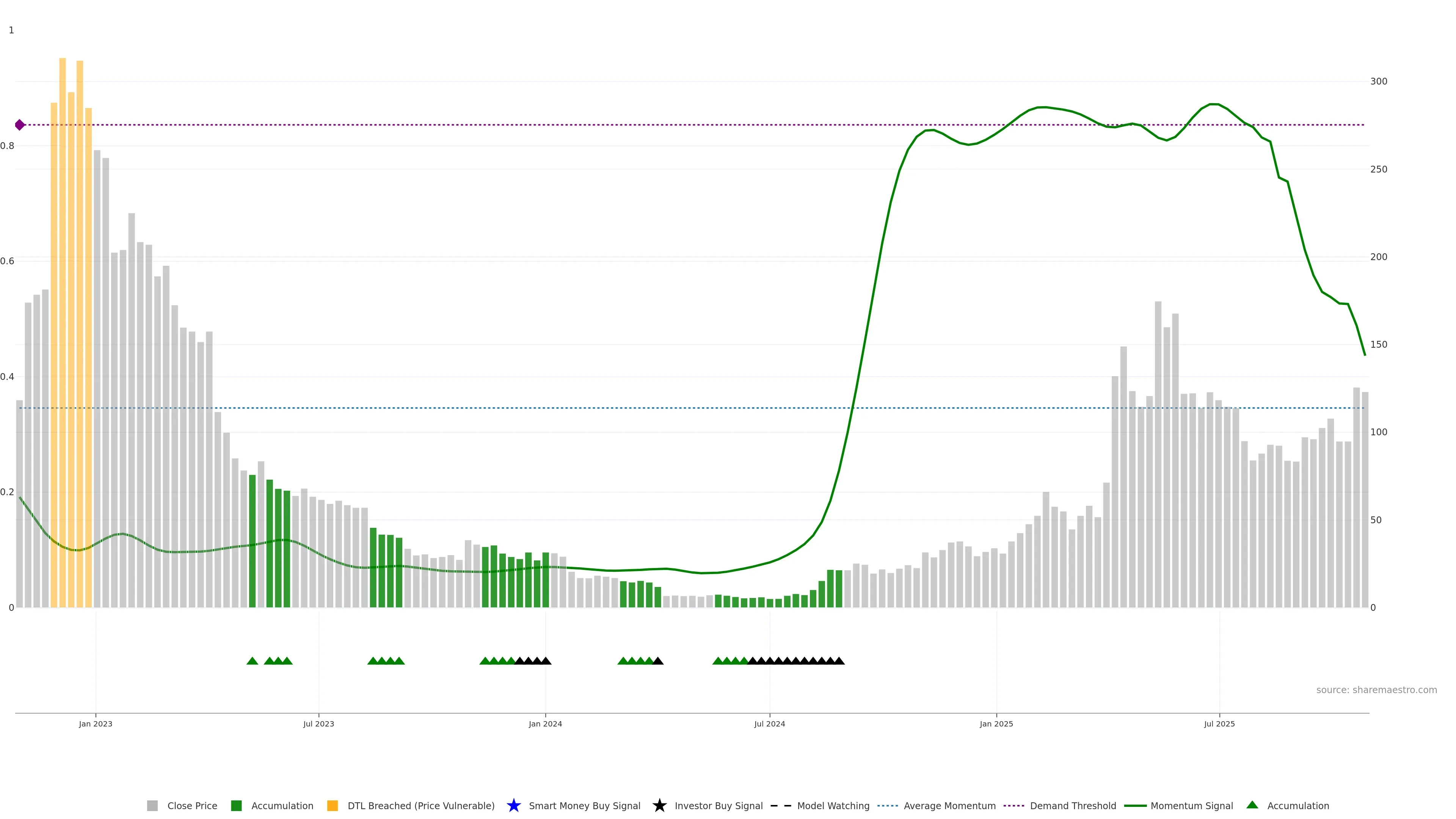This screenshot has width=1456, height=819.
Task: Click the Jan 2024 axis label
Action: click(545, 723)
